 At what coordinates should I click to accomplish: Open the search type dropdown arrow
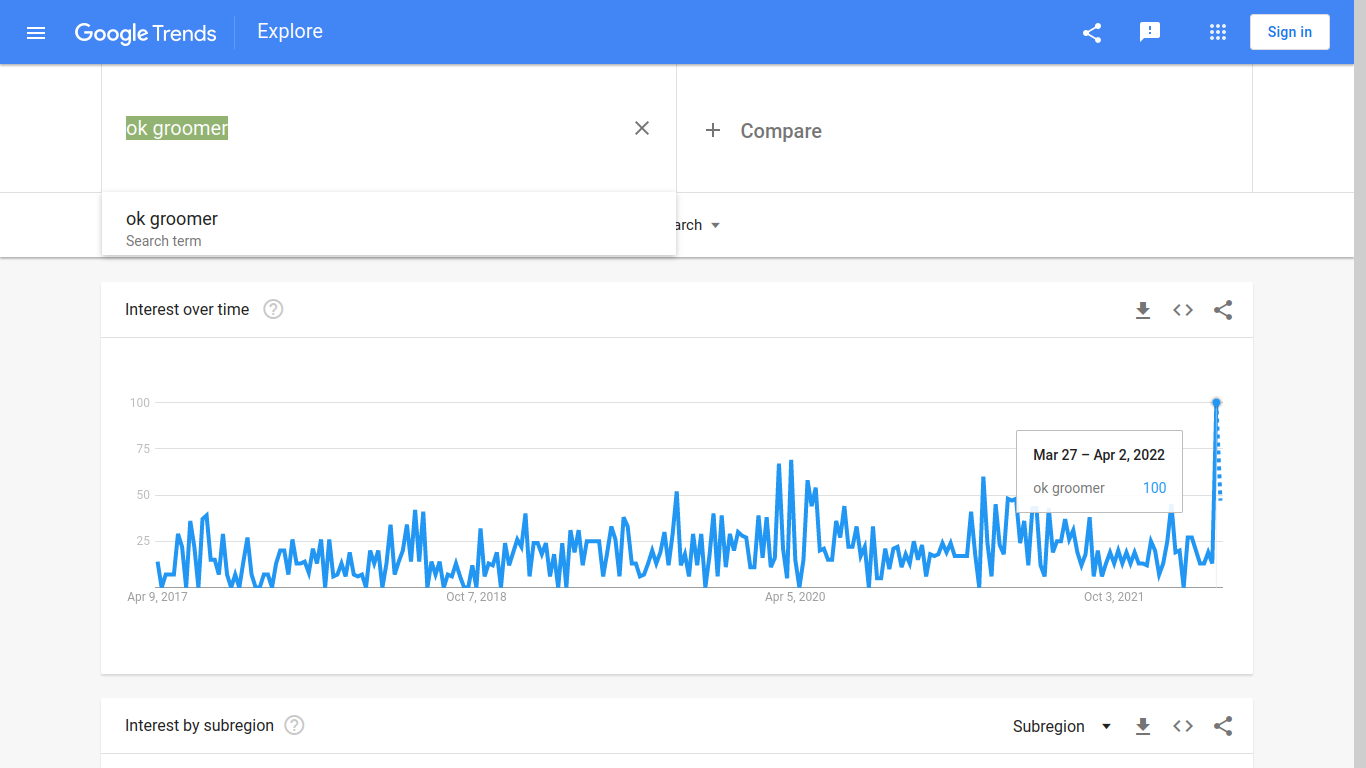click(715, 225)
